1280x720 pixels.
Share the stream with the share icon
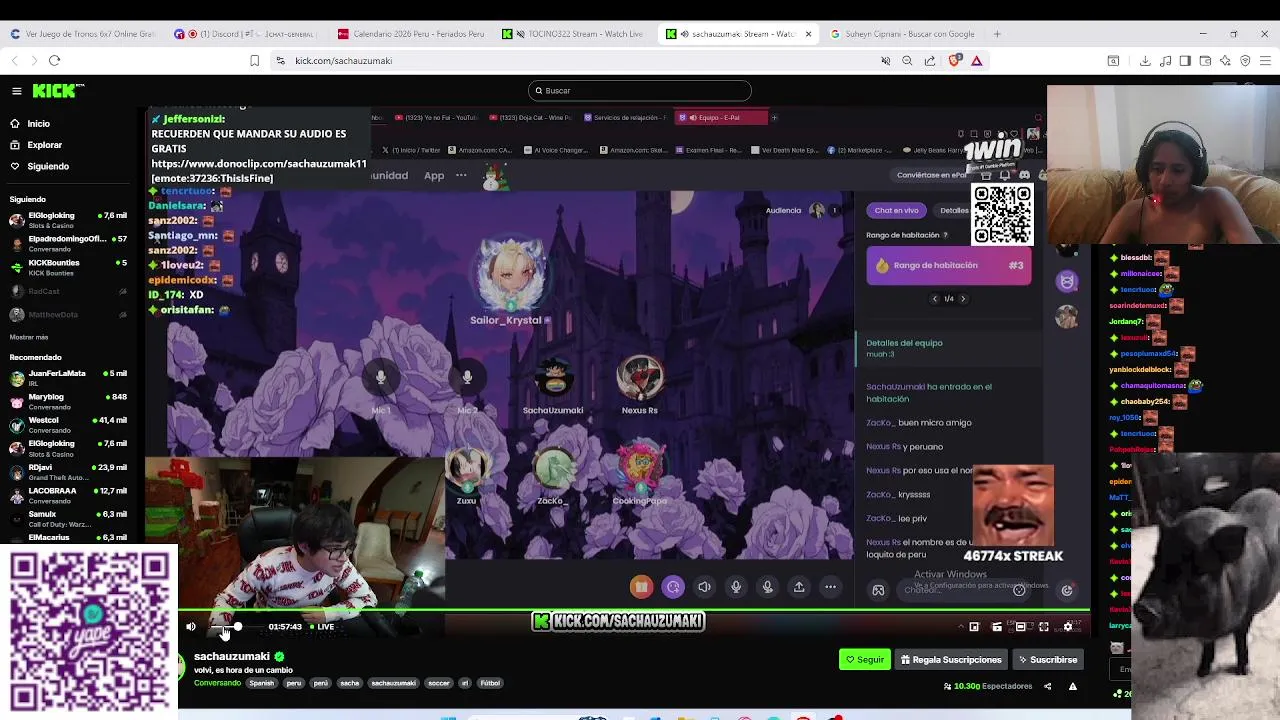[1047, 687]
